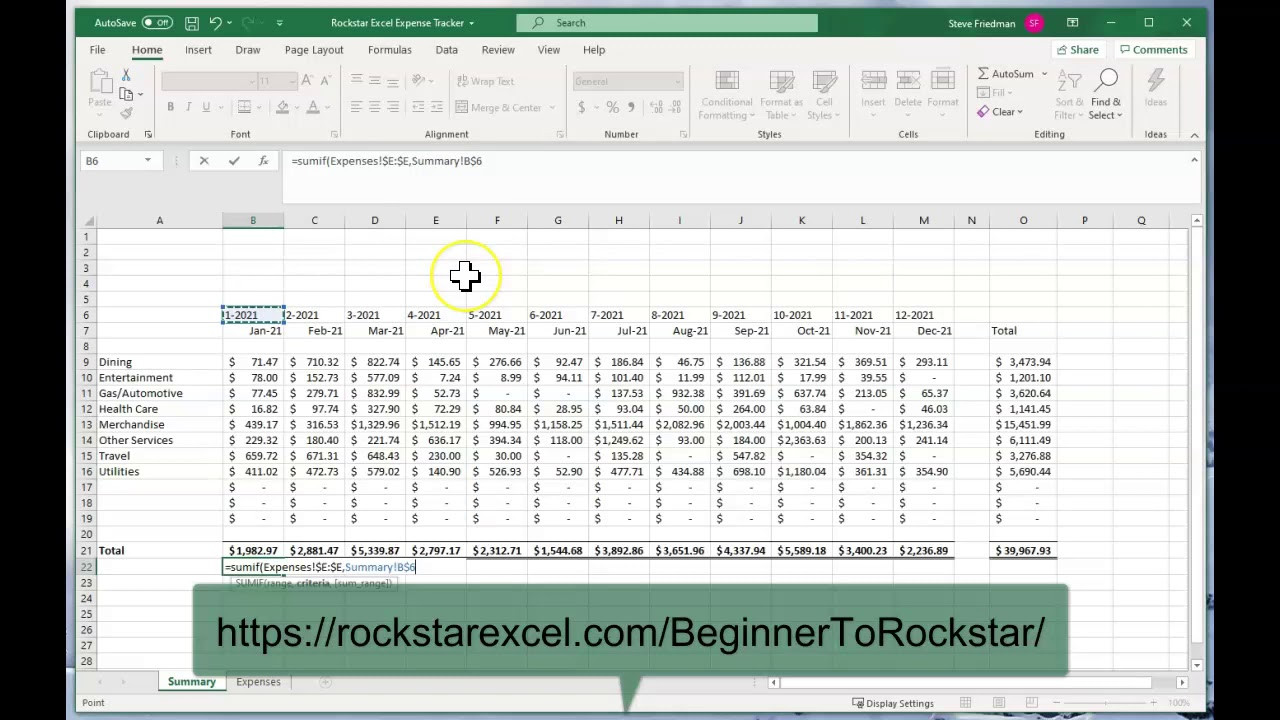This screenshot has height=720, width=1280.
Task: Open the Clear dropdown menu
Action: [x=1001, y=112]
